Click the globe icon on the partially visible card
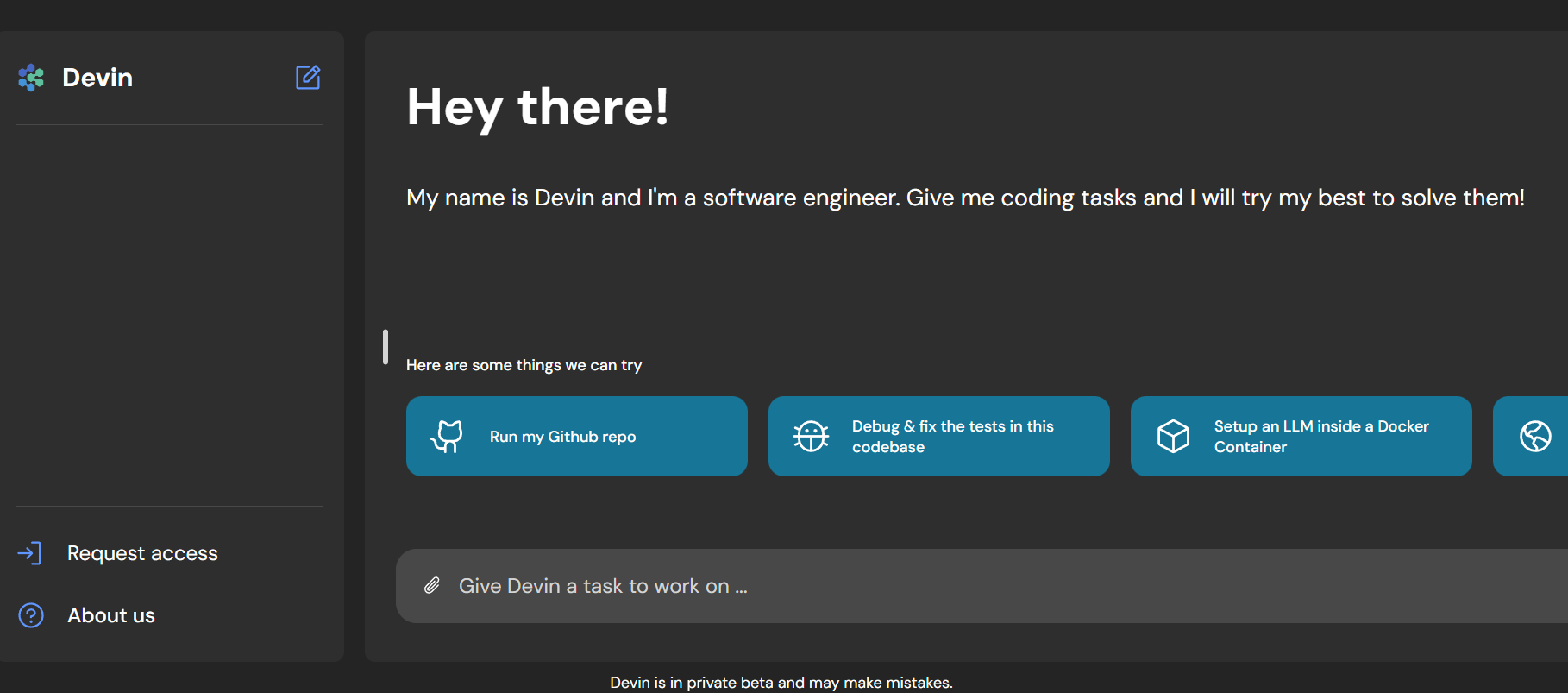Image resolution: width=1568 pixels, height=693 pixels. [x=1535, y=437]
